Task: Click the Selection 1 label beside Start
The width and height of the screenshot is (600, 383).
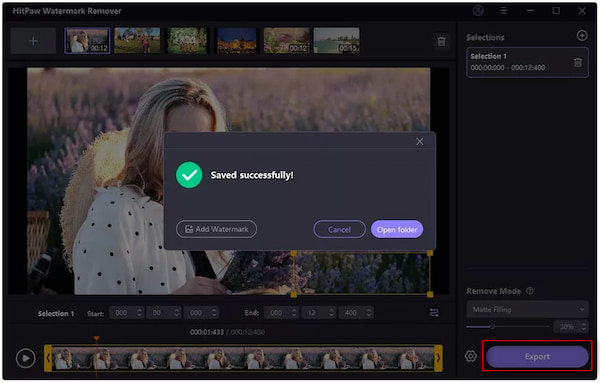Action: pos(56,313)
